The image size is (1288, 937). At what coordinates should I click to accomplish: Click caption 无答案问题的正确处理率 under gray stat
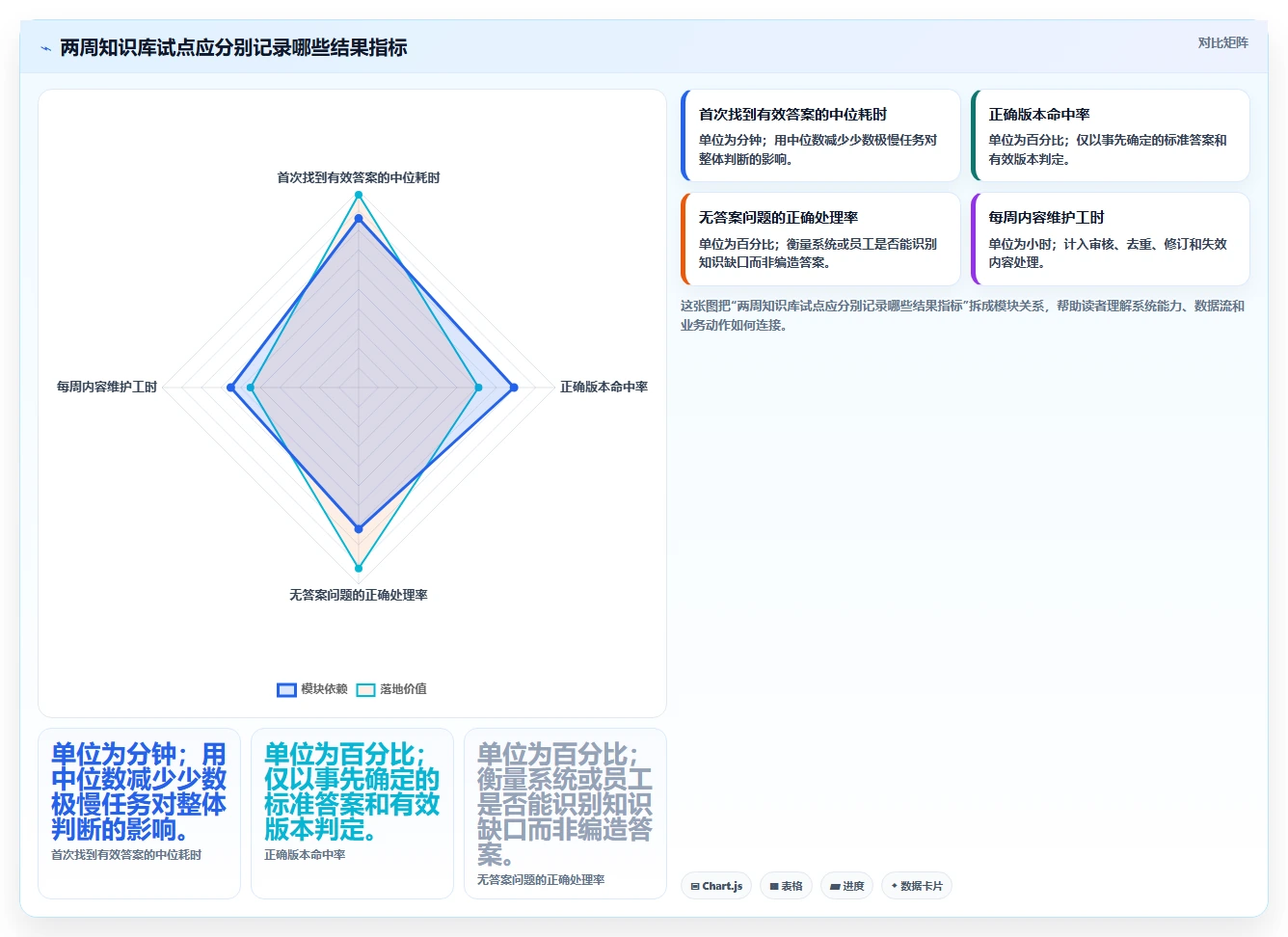541,880
